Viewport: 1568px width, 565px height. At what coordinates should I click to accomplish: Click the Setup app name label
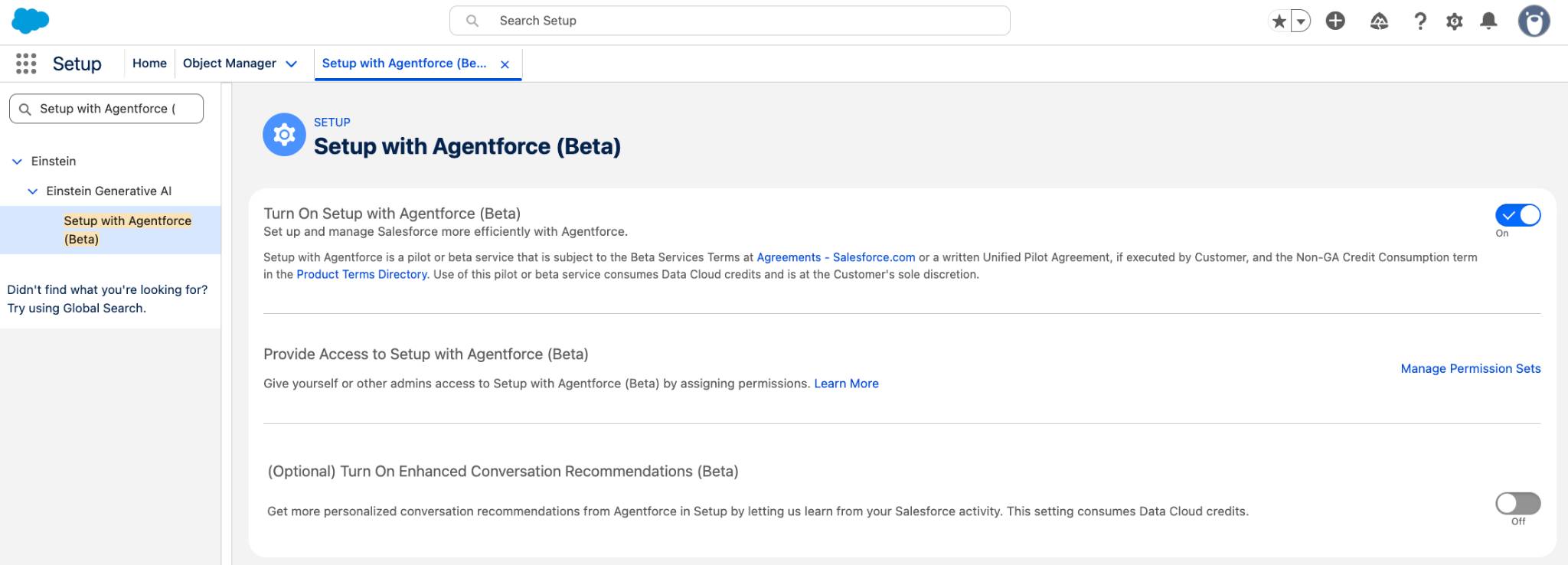[x=77, y=64]
